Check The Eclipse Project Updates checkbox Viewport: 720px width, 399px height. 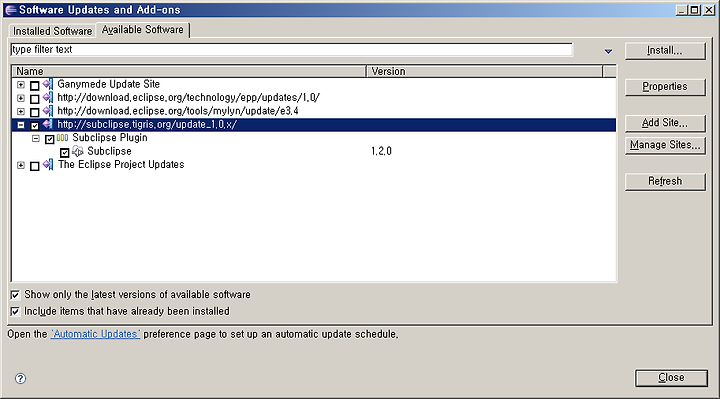click(34, 166)
